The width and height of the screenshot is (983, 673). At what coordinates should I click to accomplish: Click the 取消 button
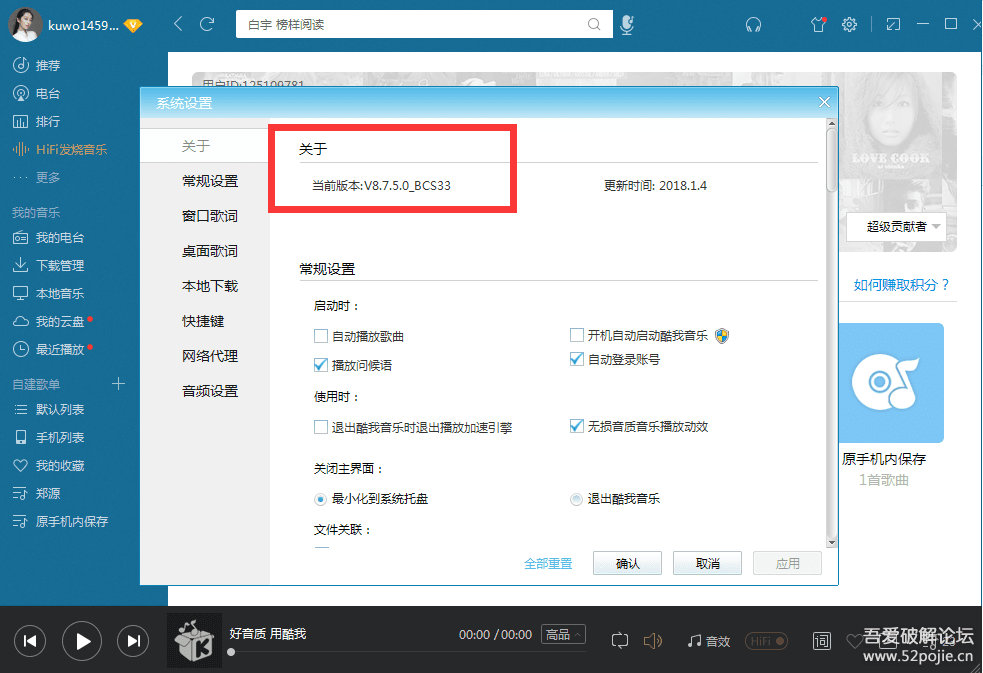[708, 563]
